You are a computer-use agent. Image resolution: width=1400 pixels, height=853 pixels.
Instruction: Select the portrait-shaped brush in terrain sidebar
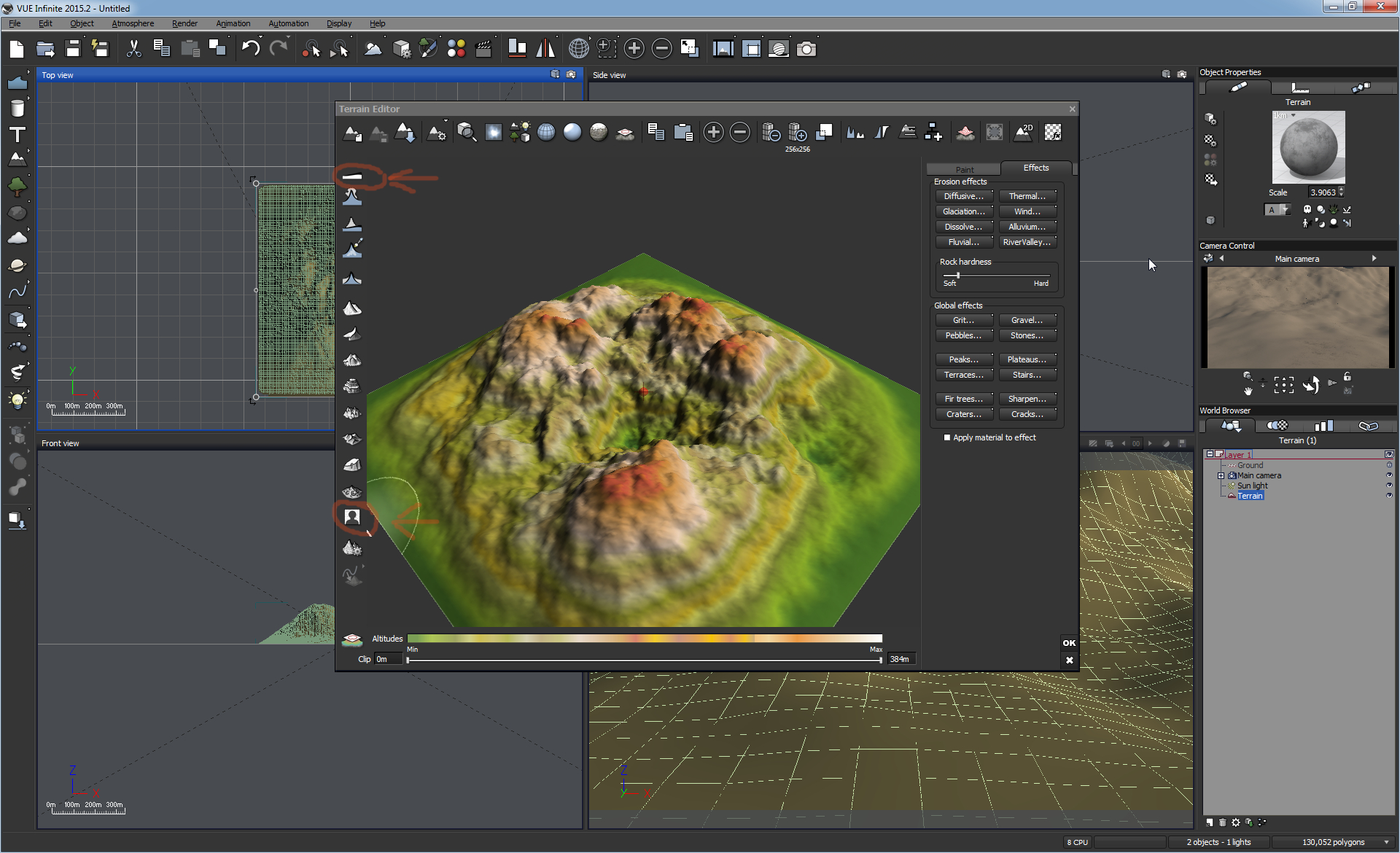[x=352, y=516]
